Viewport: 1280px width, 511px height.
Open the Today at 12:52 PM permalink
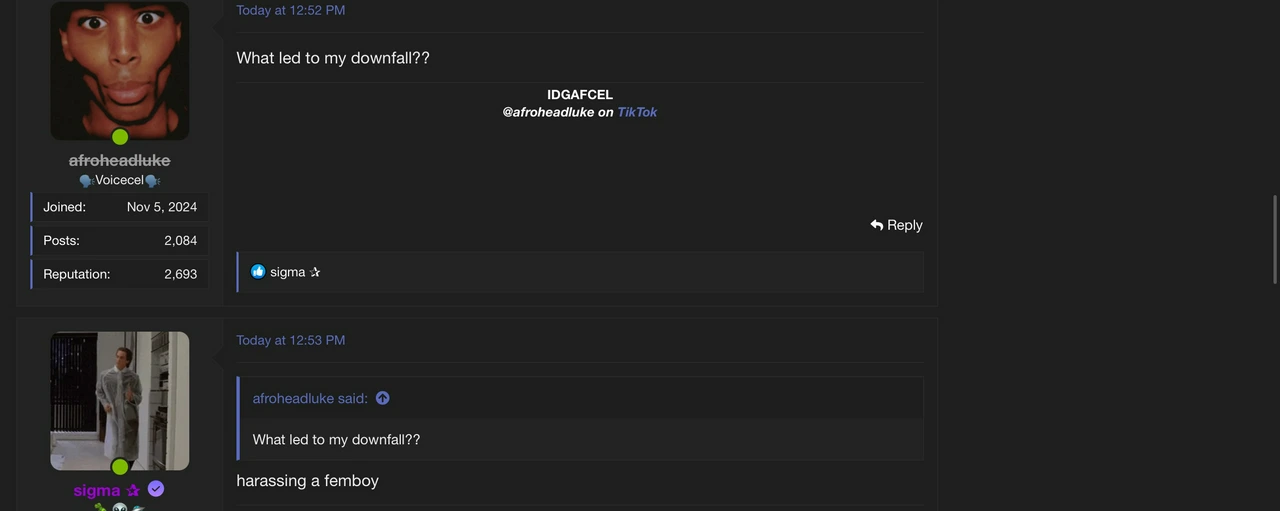(291, 10)
